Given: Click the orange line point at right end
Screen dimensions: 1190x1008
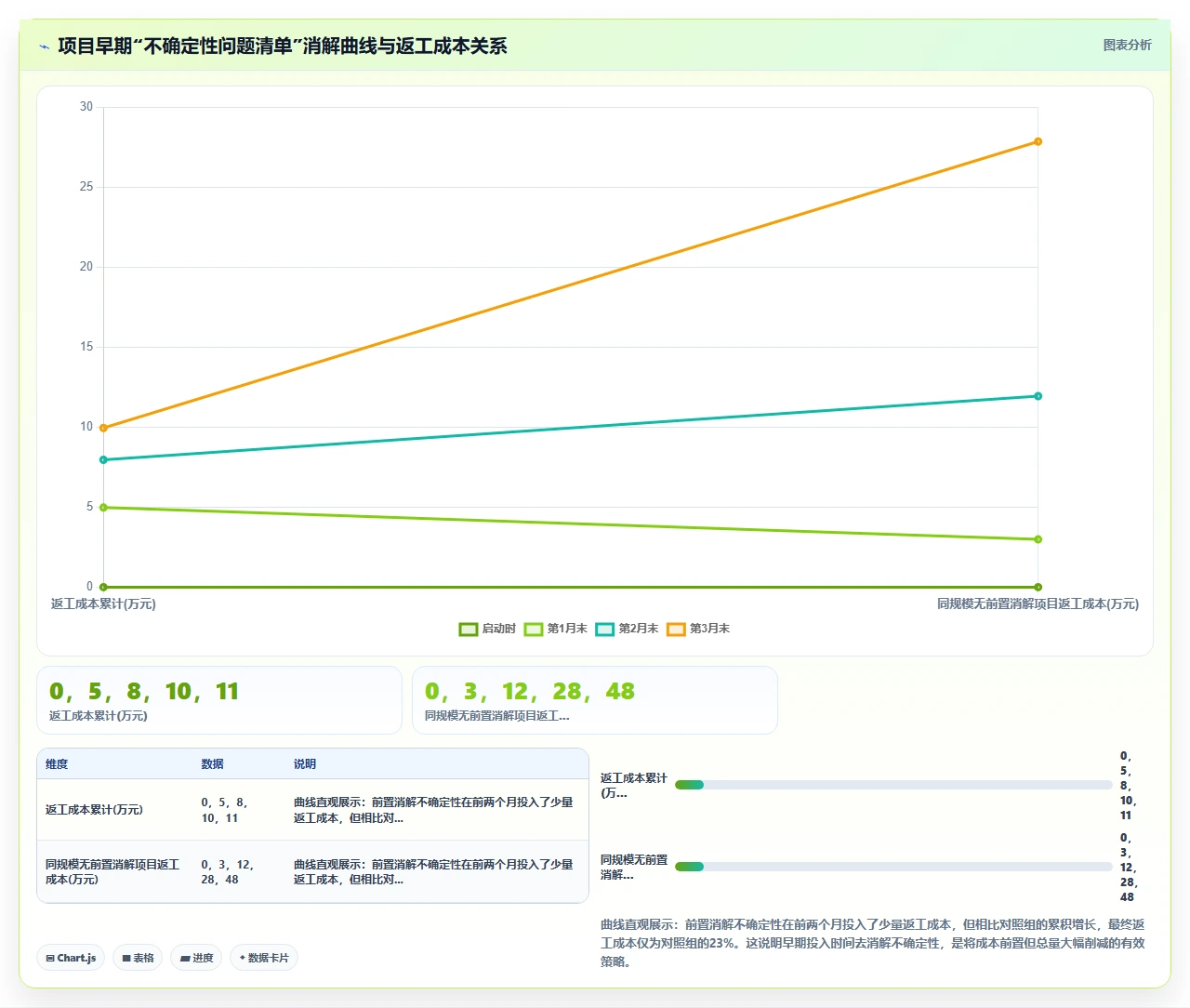Looking at the screenshot, I should [x=1038, y=142].
